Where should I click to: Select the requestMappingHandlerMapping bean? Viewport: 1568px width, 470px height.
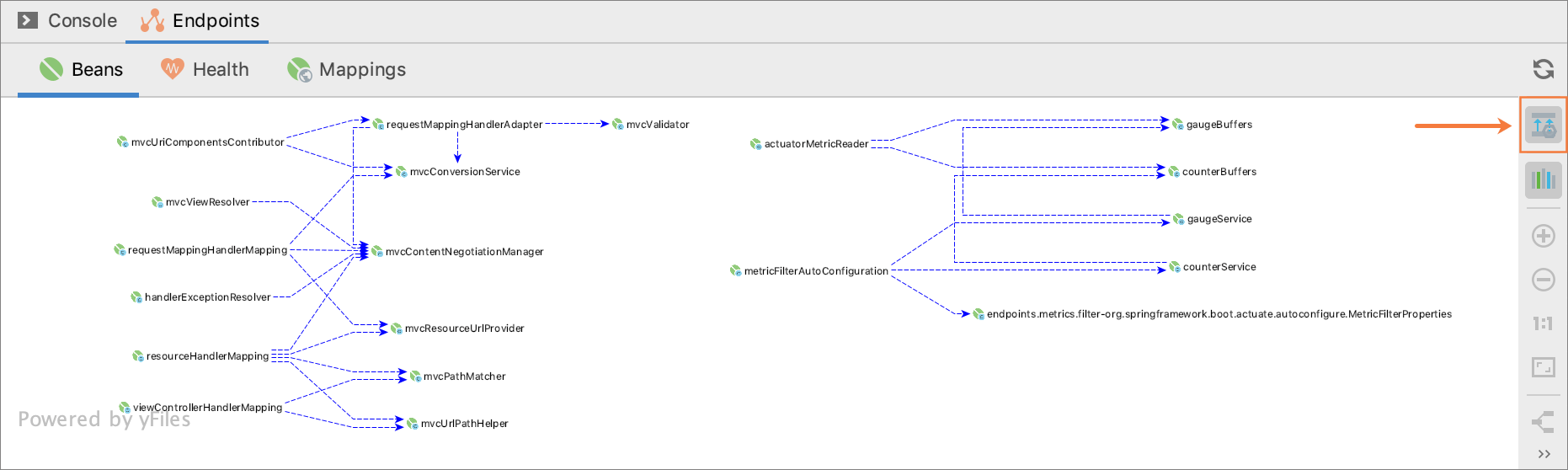coord(200,250)
